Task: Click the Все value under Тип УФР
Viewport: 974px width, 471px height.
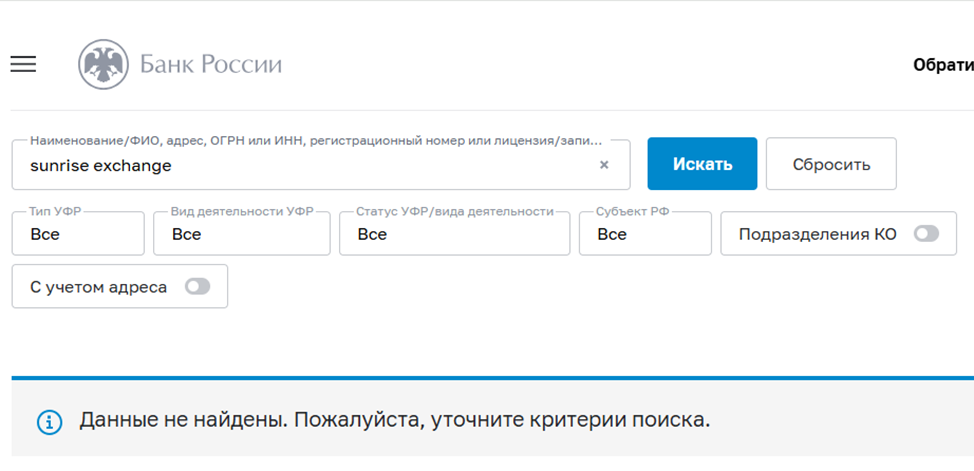Action: [46, 235]
